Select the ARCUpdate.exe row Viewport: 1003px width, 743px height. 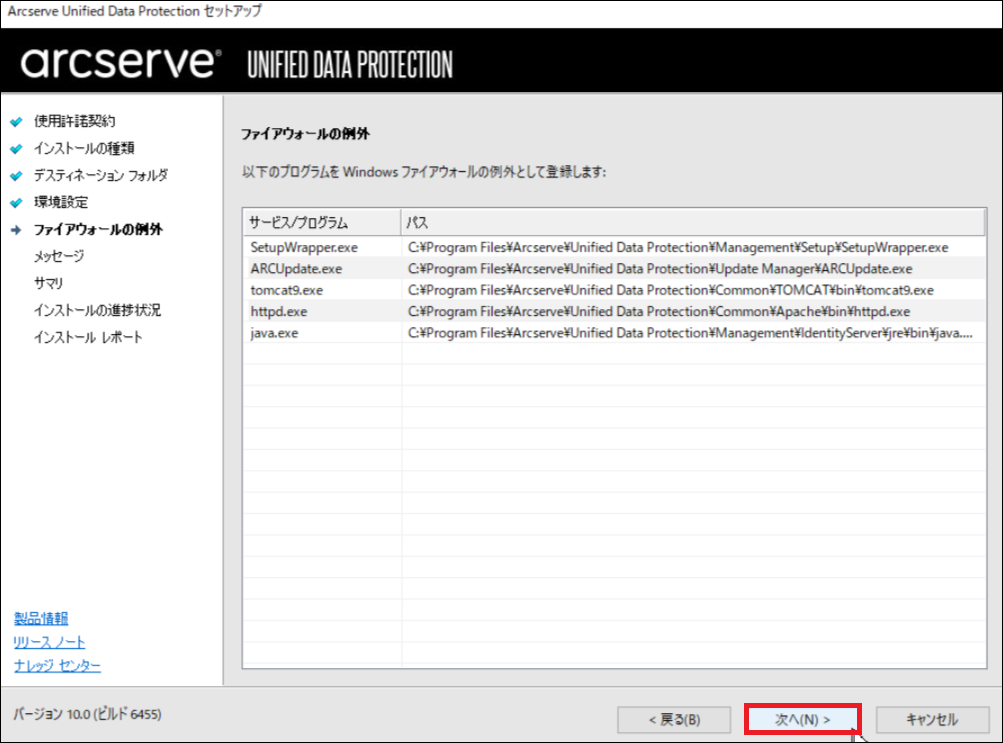[614, 269]
